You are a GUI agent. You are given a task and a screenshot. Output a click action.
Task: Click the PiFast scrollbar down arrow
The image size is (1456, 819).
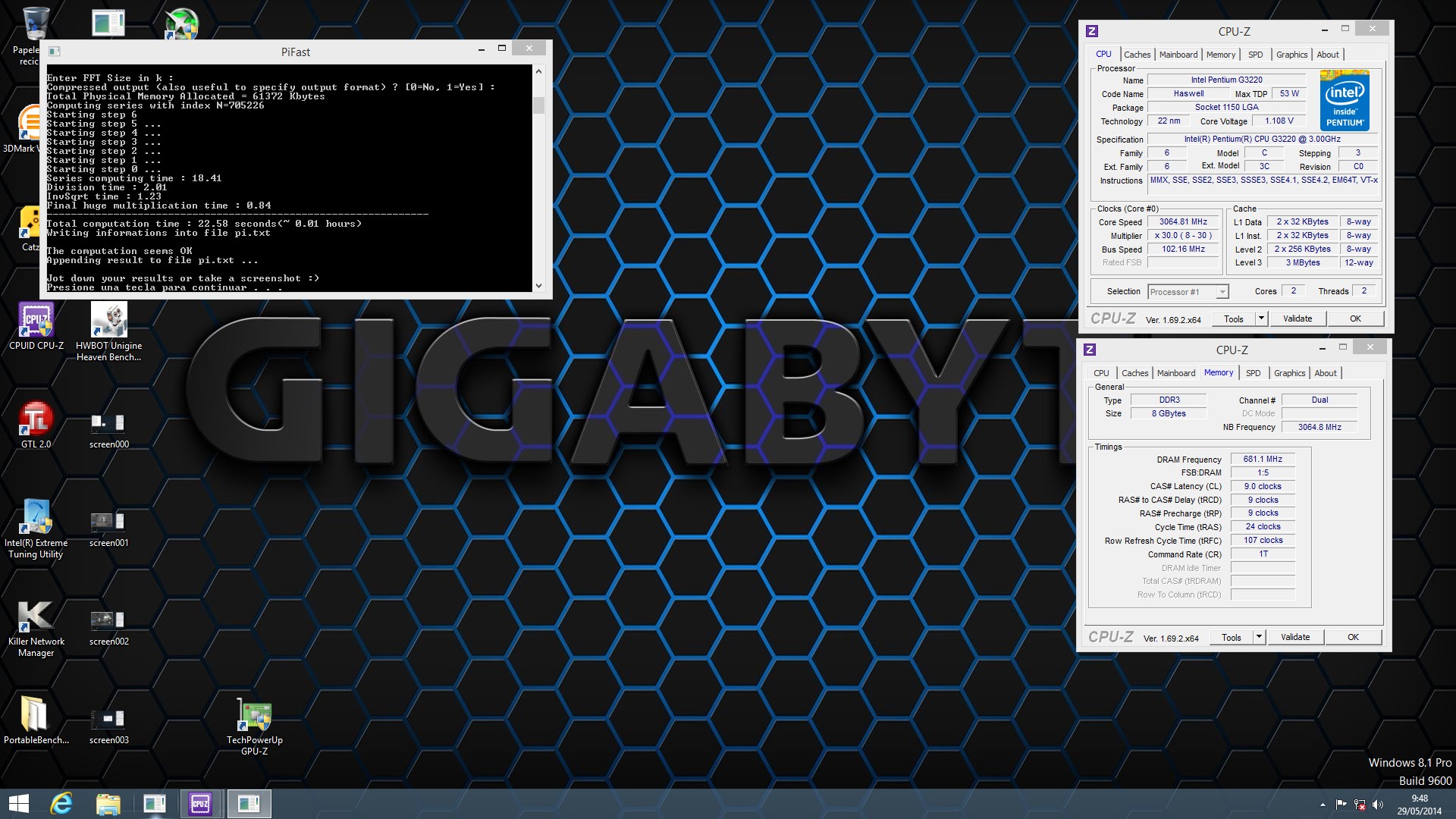[538, 286]
